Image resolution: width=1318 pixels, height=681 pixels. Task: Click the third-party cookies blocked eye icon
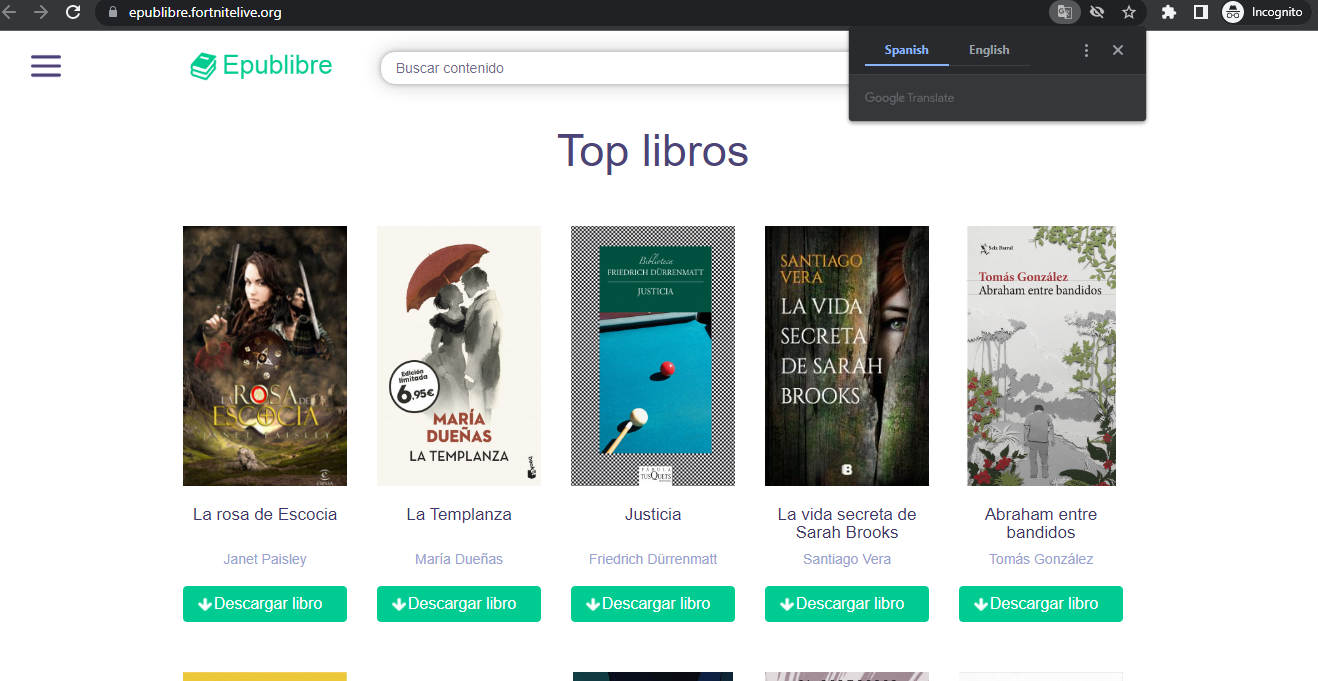(x=1097, y=12)
